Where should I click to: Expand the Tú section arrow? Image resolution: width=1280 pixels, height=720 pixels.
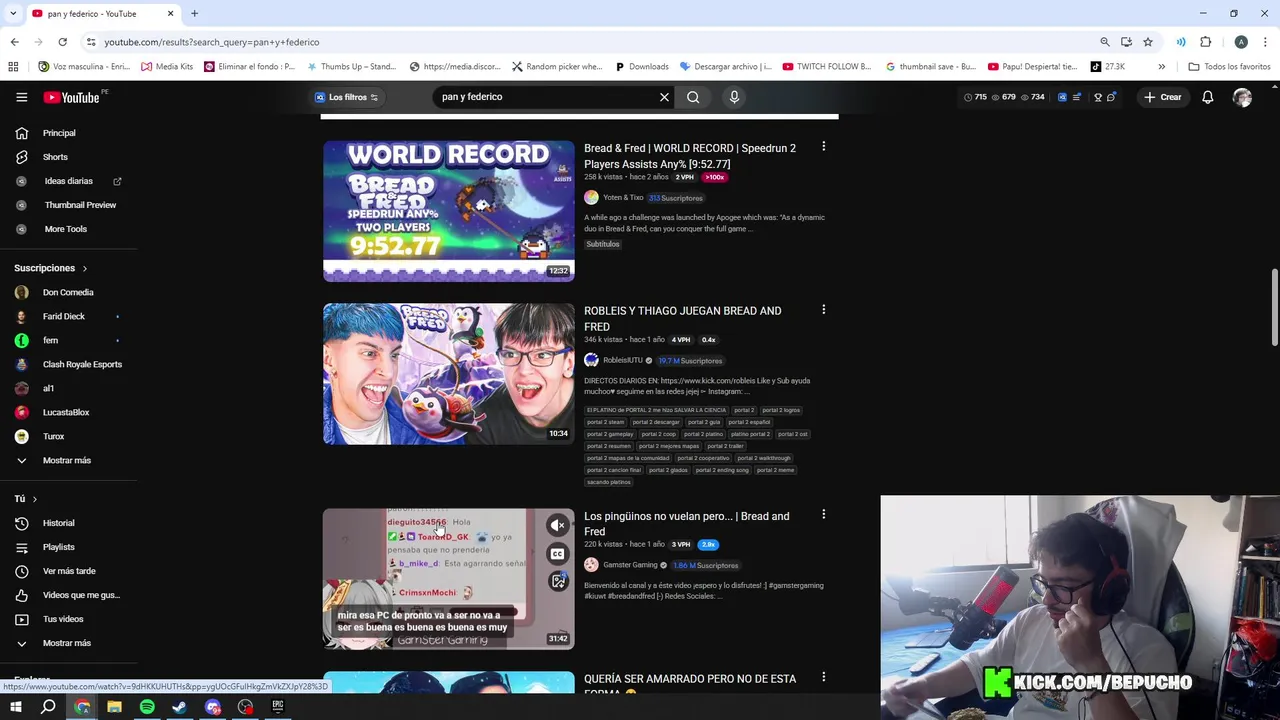(34, 499)
